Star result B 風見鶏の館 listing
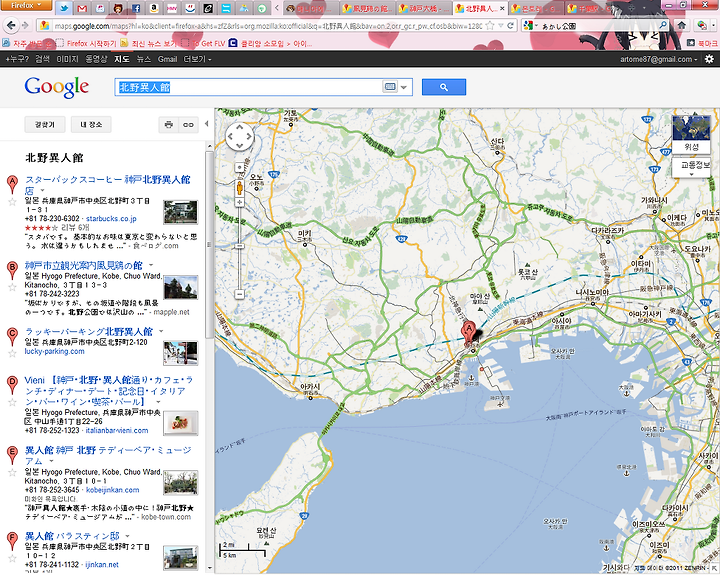The height and width of the screenshot is (575, 720). (x=12, y=288)
